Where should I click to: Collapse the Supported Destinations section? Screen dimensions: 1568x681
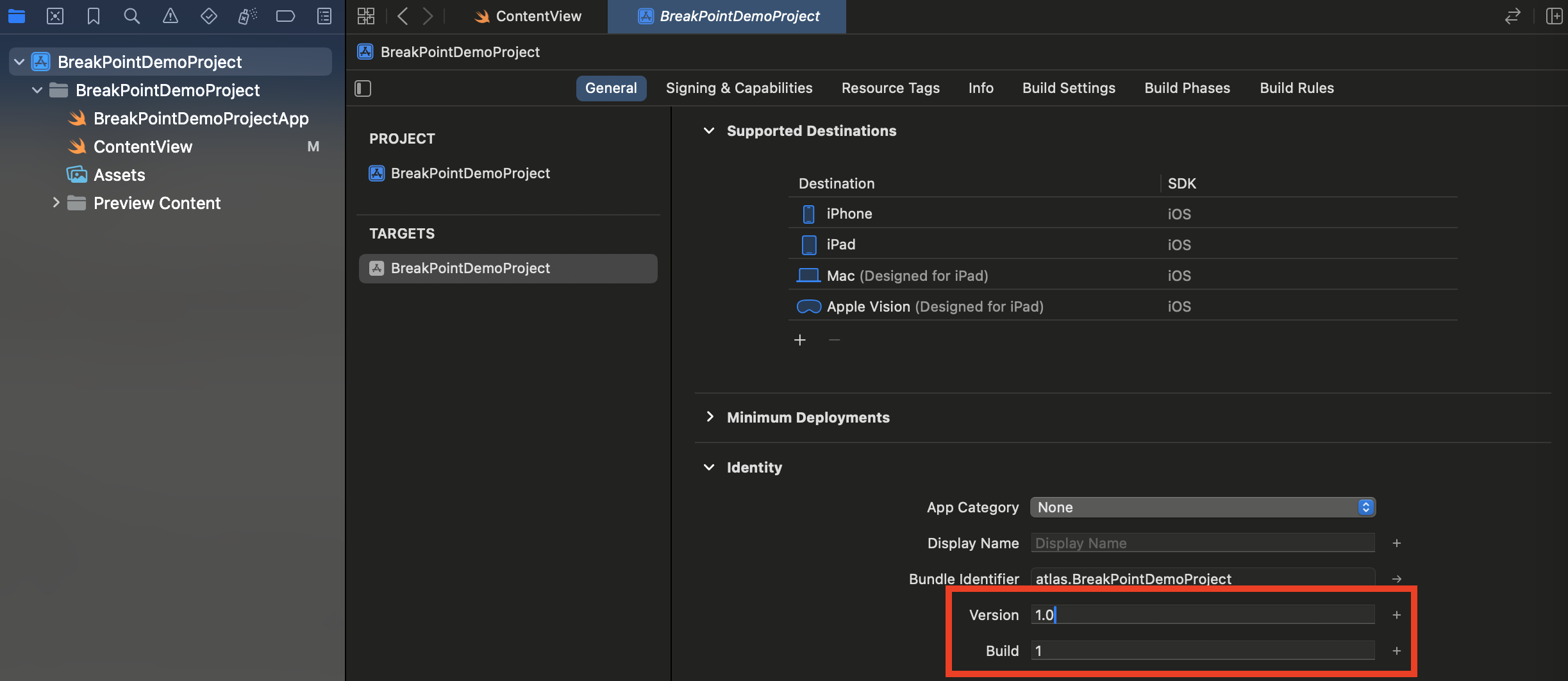click(x=709, y=131)
